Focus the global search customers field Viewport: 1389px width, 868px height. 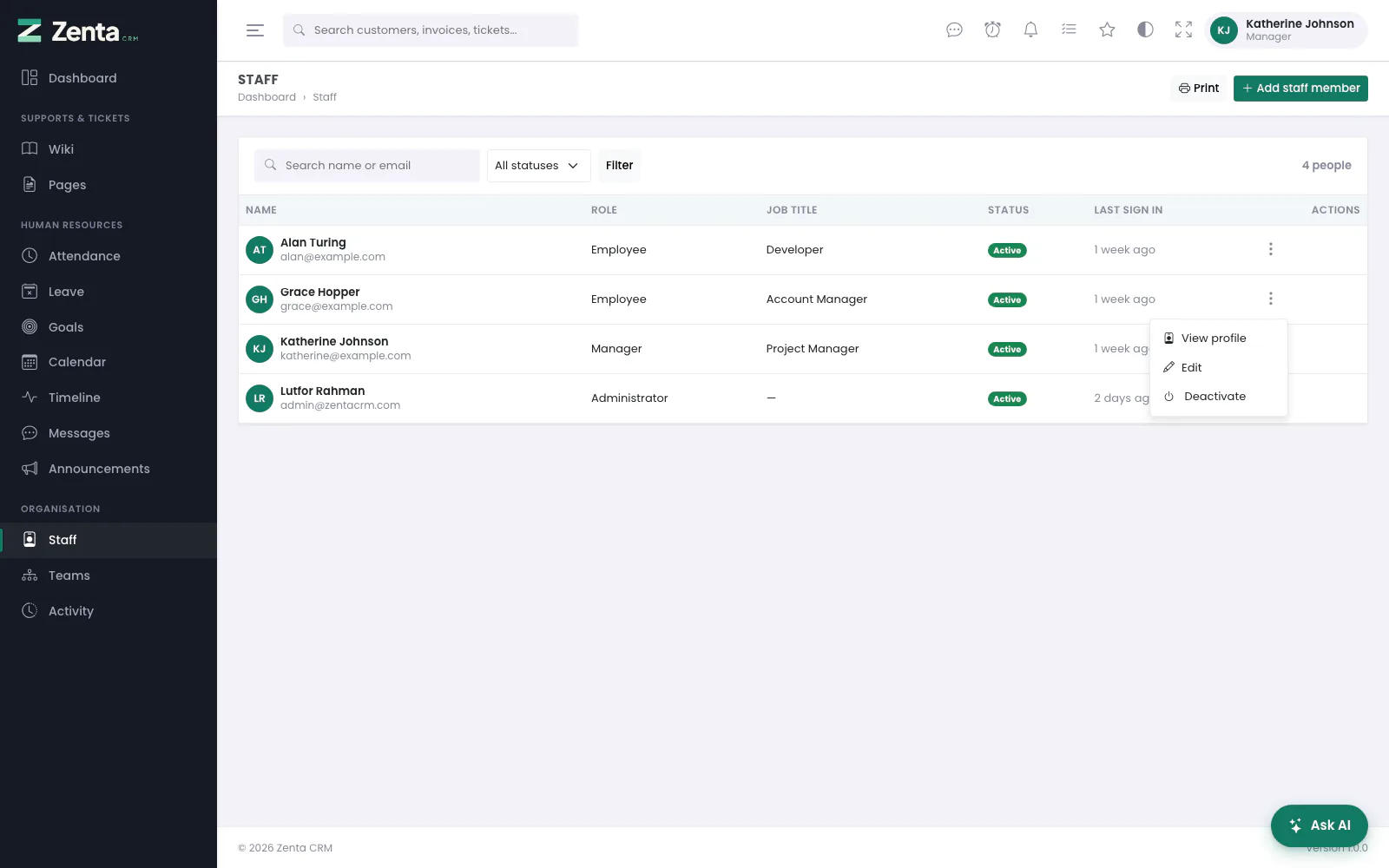tap(431, 30)
